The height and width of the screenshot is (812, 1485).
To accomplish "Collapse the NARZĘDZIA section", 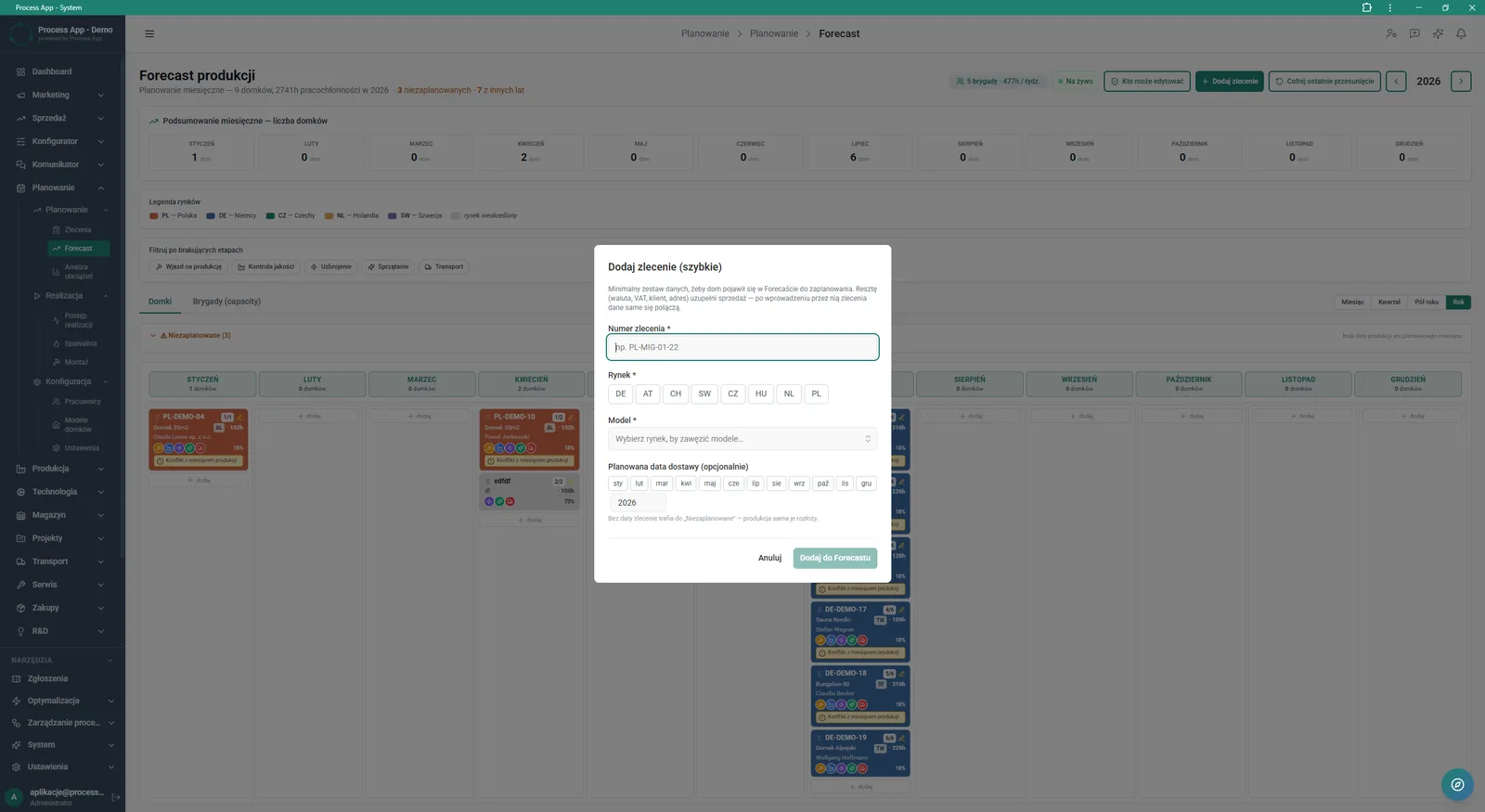I will [110, 661].
